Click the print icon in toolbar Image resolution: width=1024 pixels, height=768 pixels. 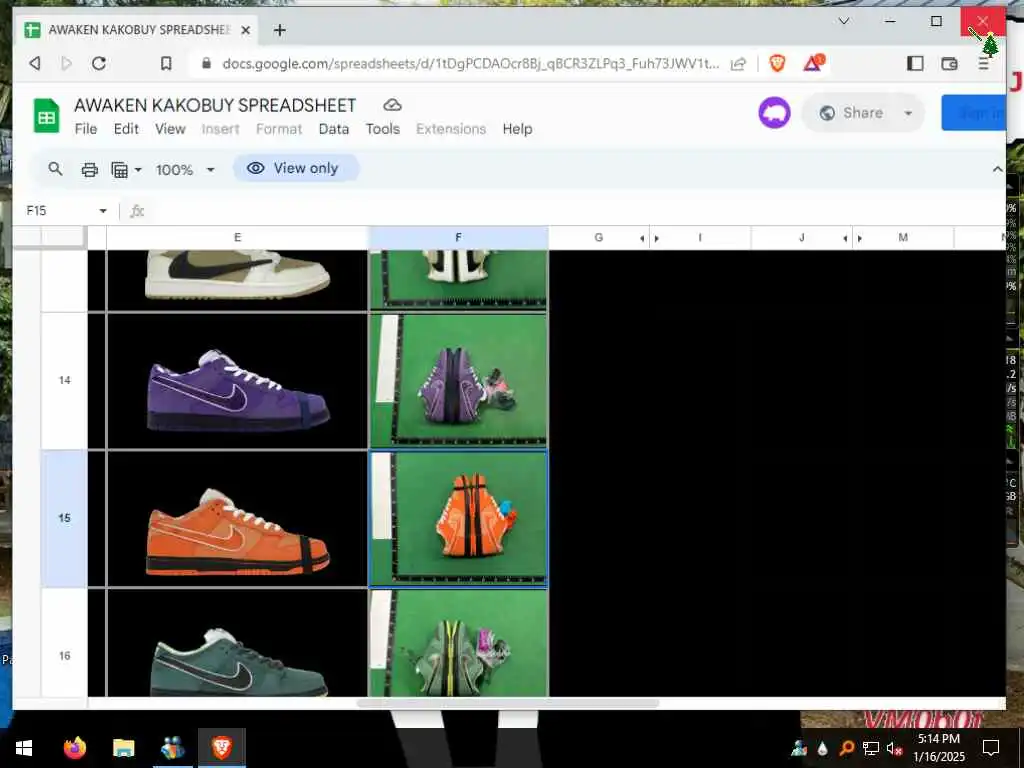[x=89, y=170]
